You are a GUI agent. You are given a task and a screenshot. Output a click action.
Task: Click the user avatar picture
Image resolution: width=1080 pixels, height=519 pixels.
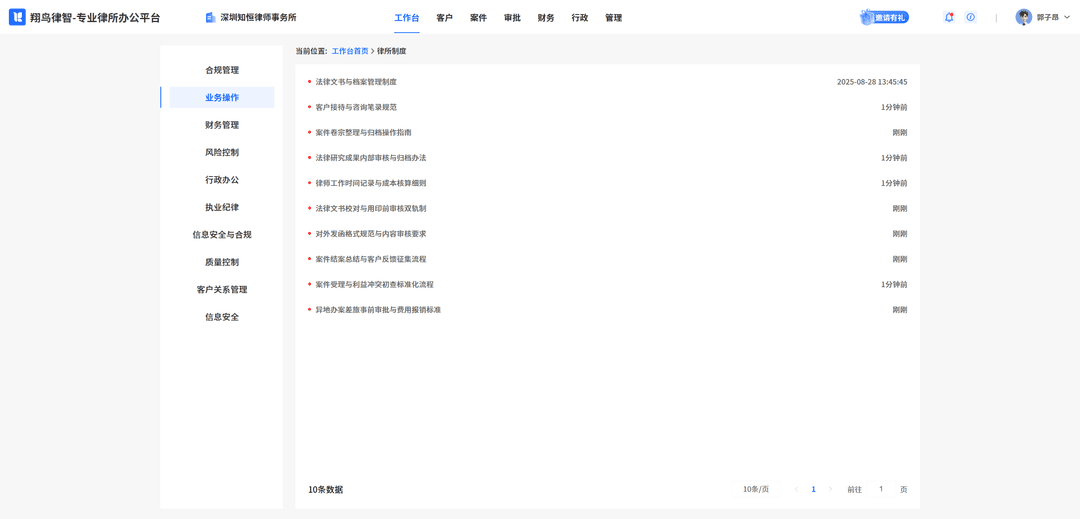pos(1023,17)
